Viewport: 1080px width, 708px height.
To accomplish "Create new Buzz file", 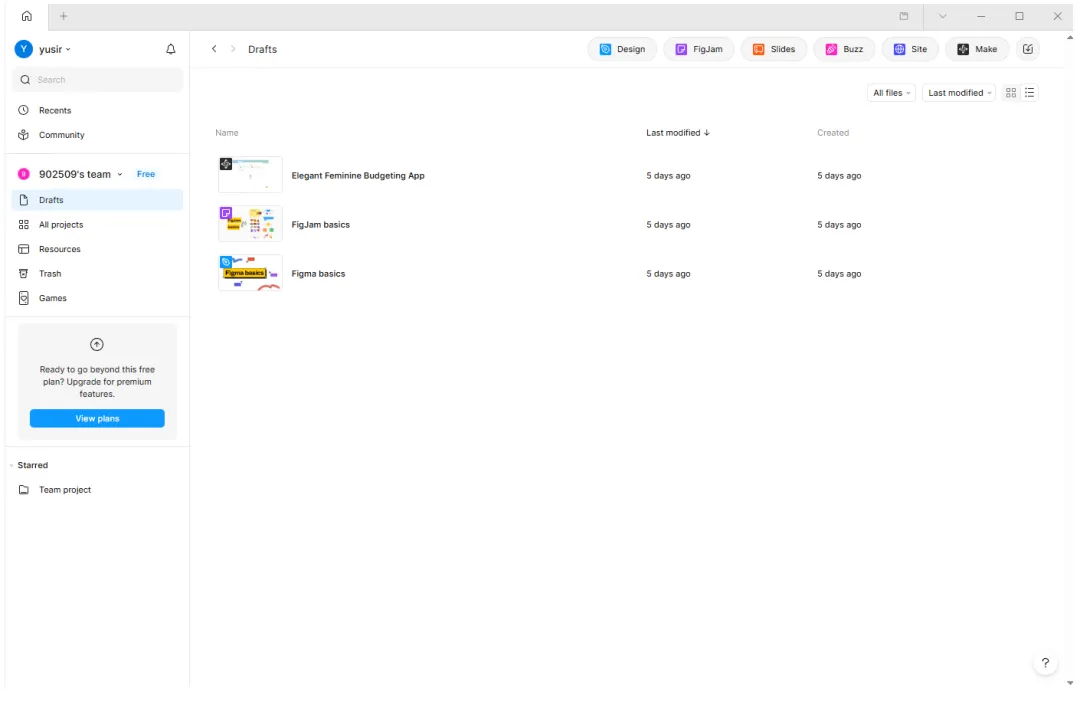I will pyautogui.click(x=844, y=49).
